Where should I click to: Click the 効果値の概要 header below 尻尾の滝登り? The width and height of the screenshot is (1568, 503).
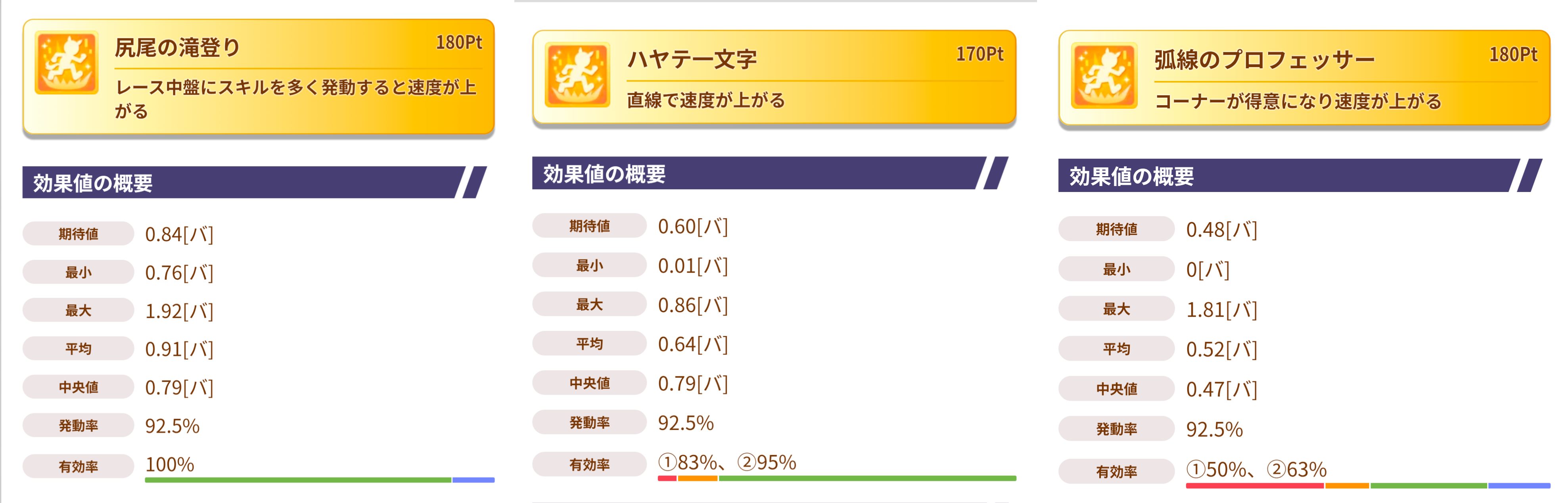coord(92,183)
